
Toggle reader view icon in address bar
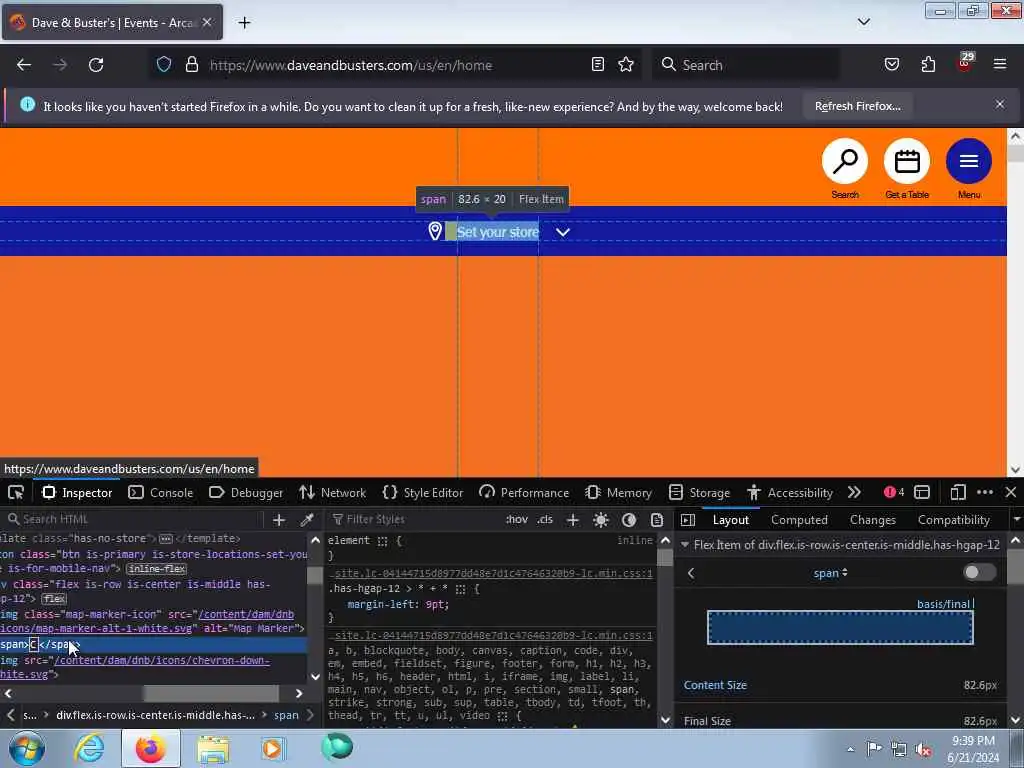click(598, 64)
